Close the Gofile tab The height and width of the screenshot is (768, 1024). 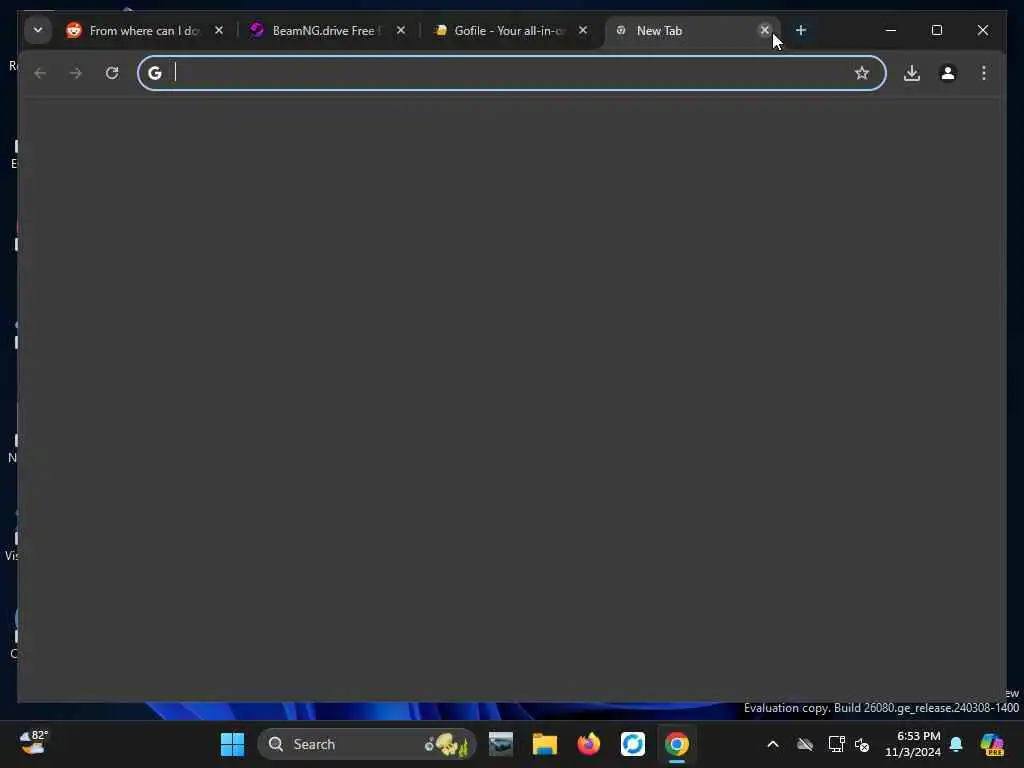coord(583,31)
